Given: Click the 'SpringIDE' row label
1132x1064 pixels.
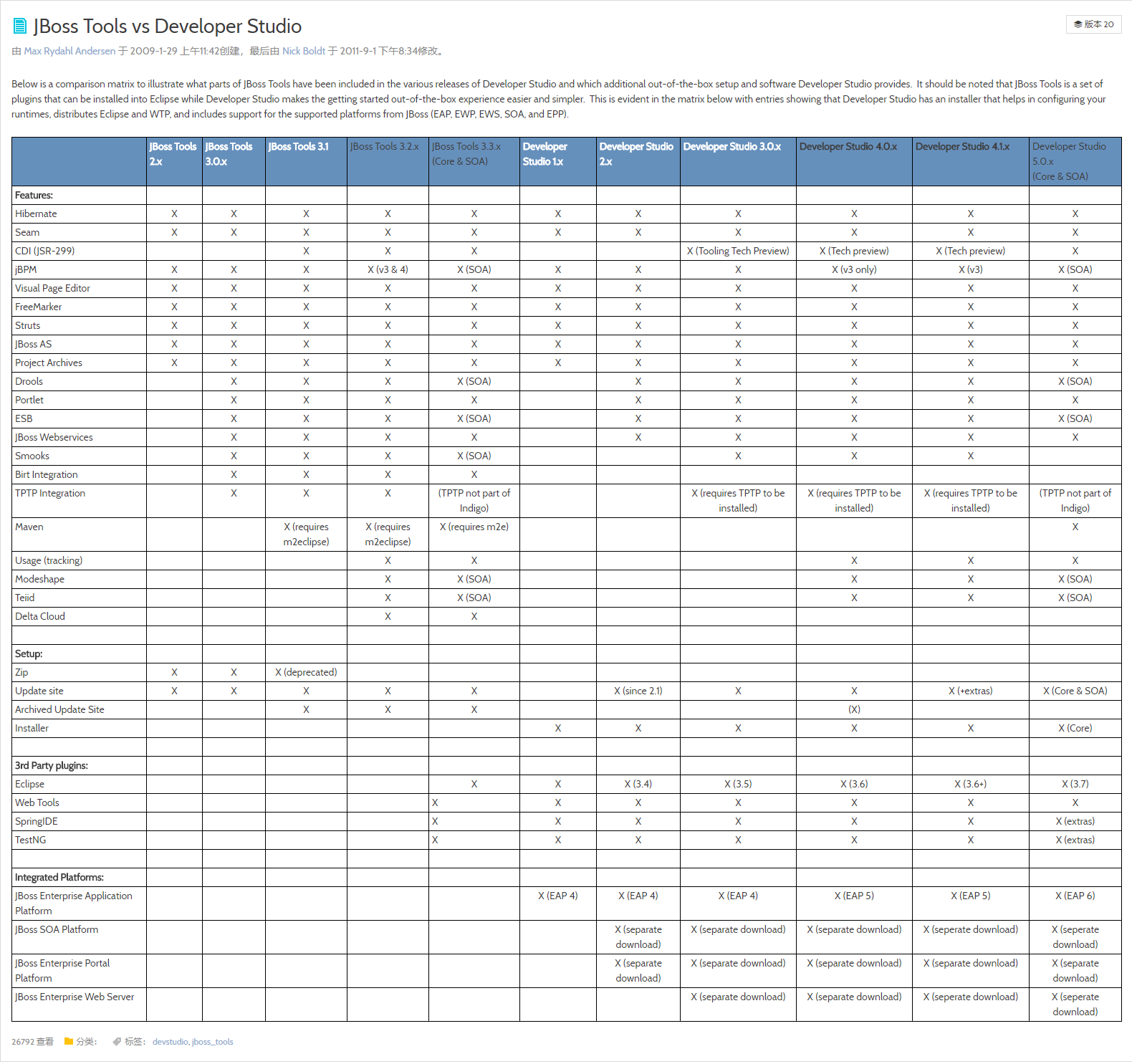Looking at the screenshot, I should click(x=37, y=821).
